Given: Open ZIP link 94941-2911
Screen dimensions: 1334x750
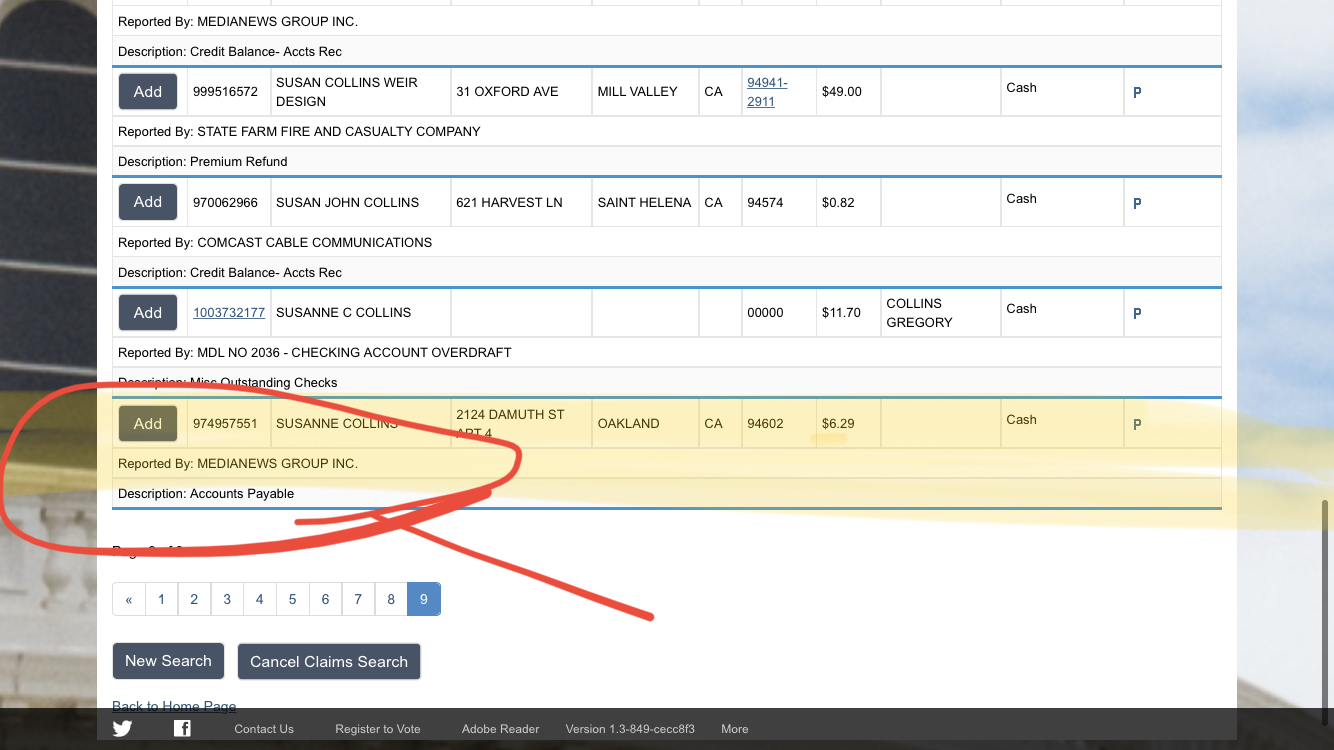Looking at the screenshot, I should click(x=767, y=92).
